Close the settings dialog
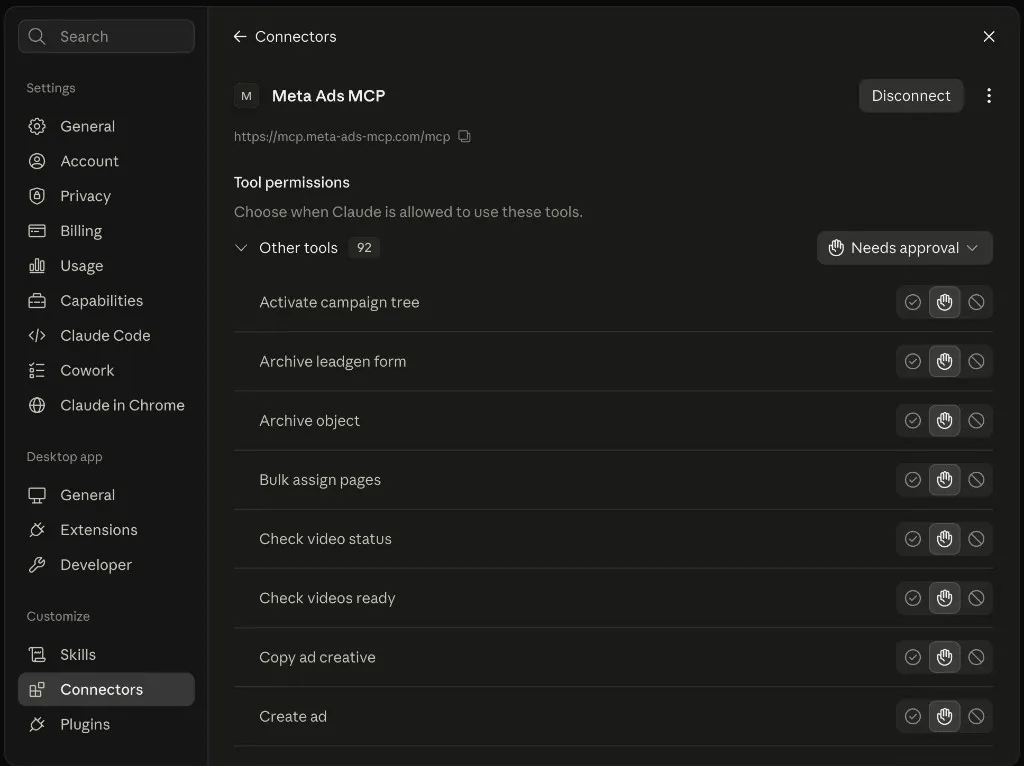1024x766 pixels. coord(989,37)
